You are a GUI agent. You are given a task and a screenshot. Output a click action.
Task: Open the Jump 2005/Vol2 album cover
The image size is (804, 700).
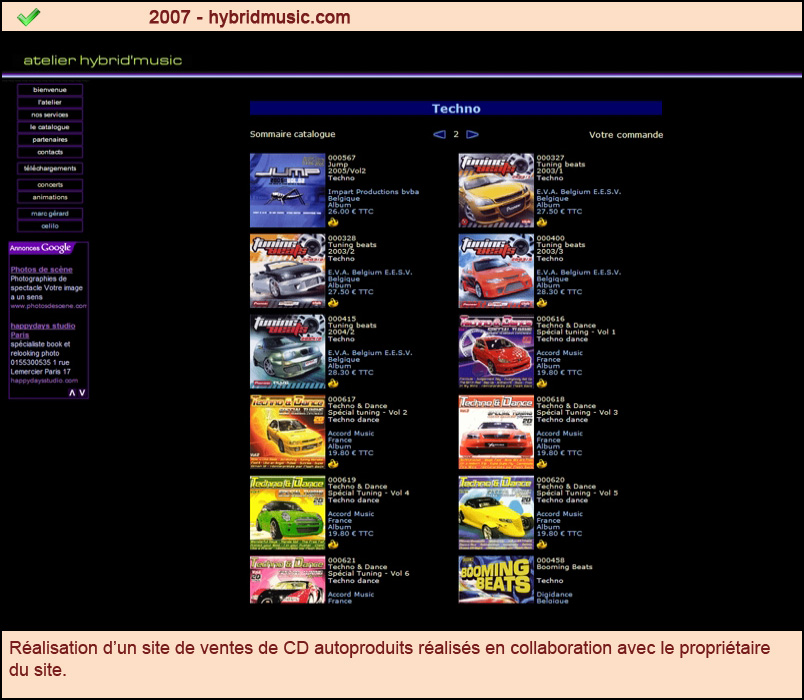pyautogui.click(x=287, y=190)
